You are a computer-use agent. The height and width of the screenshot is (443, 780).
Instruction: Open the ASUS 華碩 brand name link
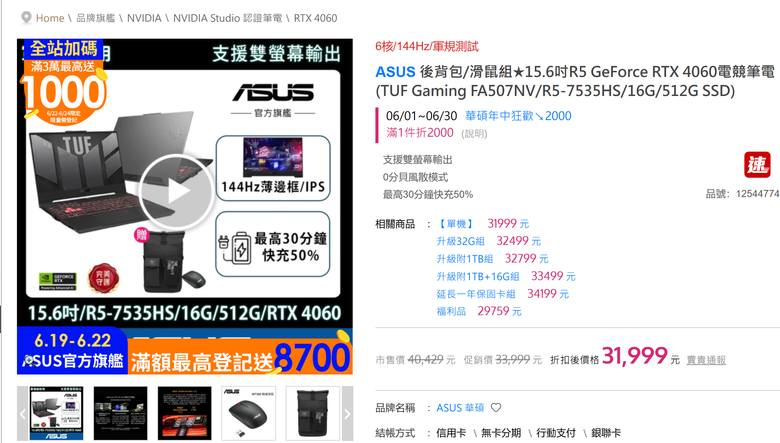[460, 408]
